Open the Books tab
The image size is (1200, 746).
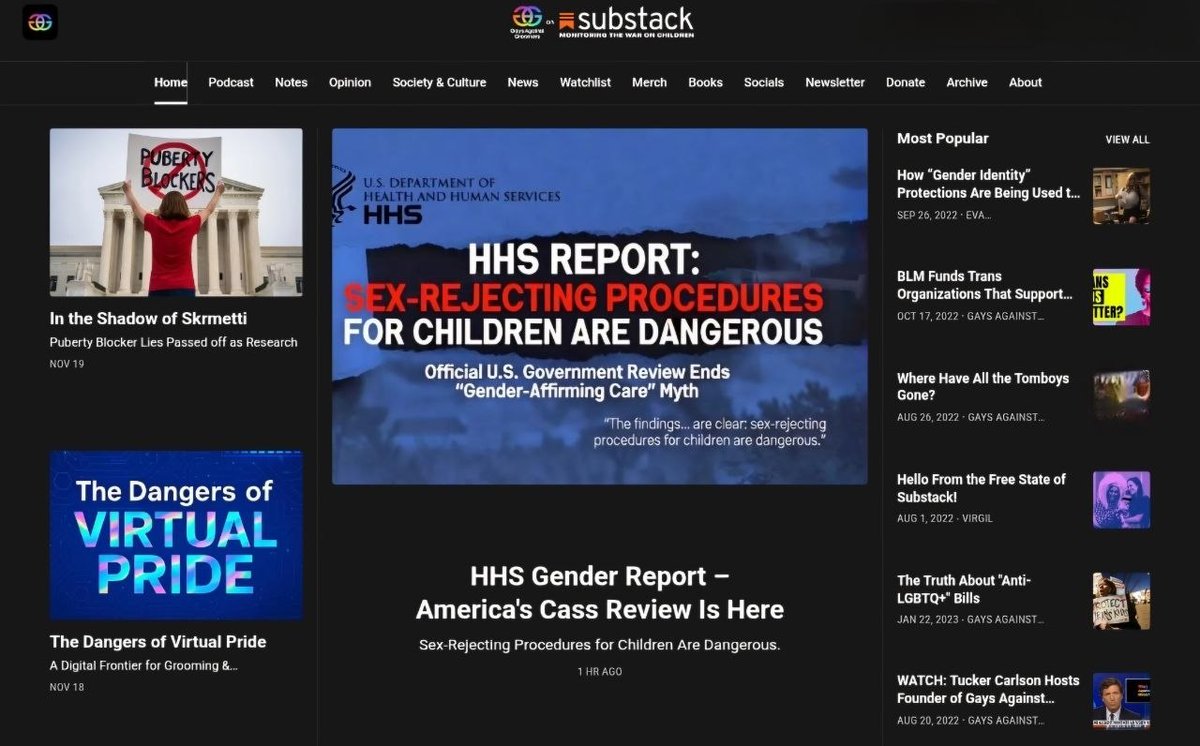705,82
